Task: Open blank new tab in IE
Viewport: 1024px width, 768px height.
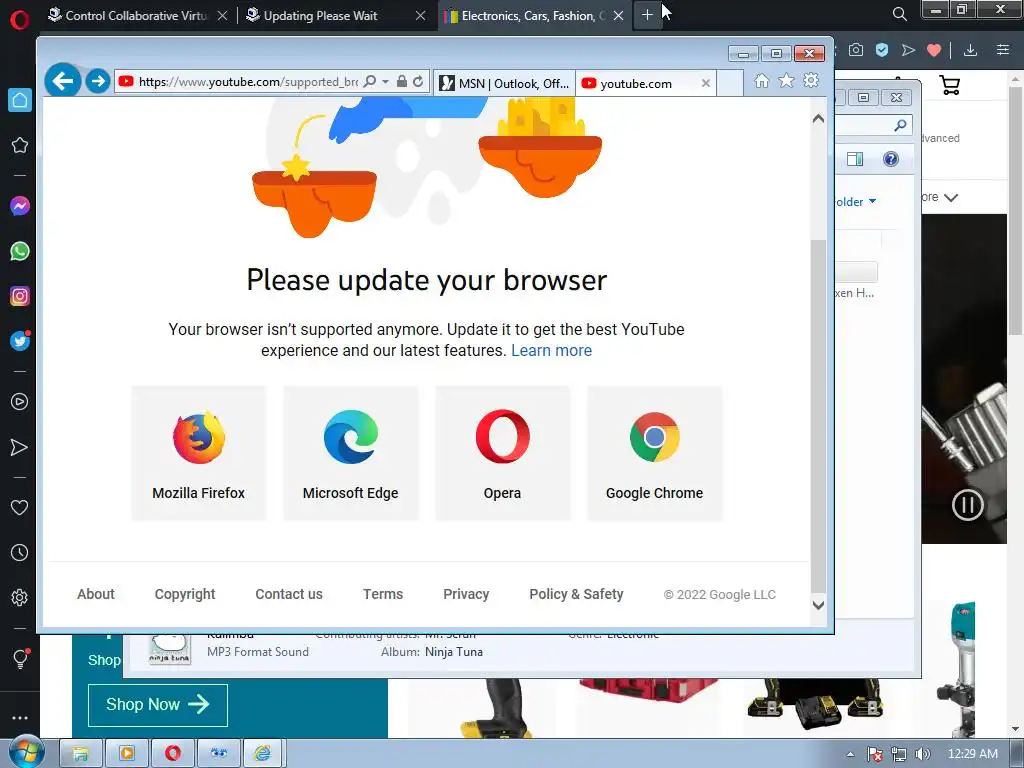Action: [x=729, y=83]
